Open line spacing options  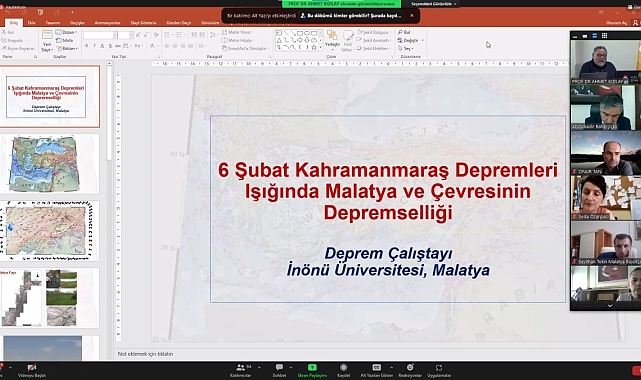[x=213, y=35]
